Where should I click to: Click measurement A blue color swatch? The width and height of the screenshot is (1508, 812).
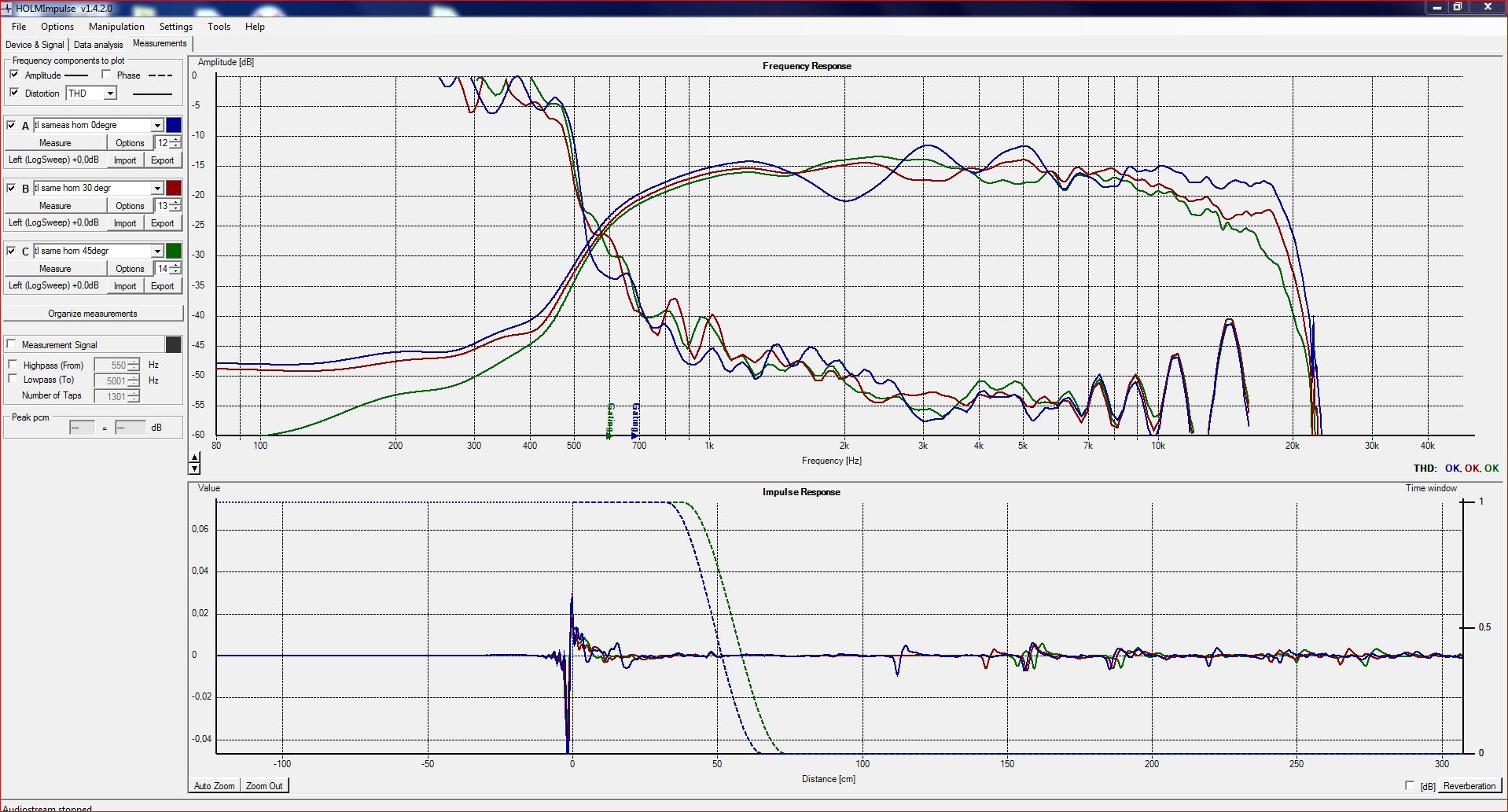click(x=174, y=125)
